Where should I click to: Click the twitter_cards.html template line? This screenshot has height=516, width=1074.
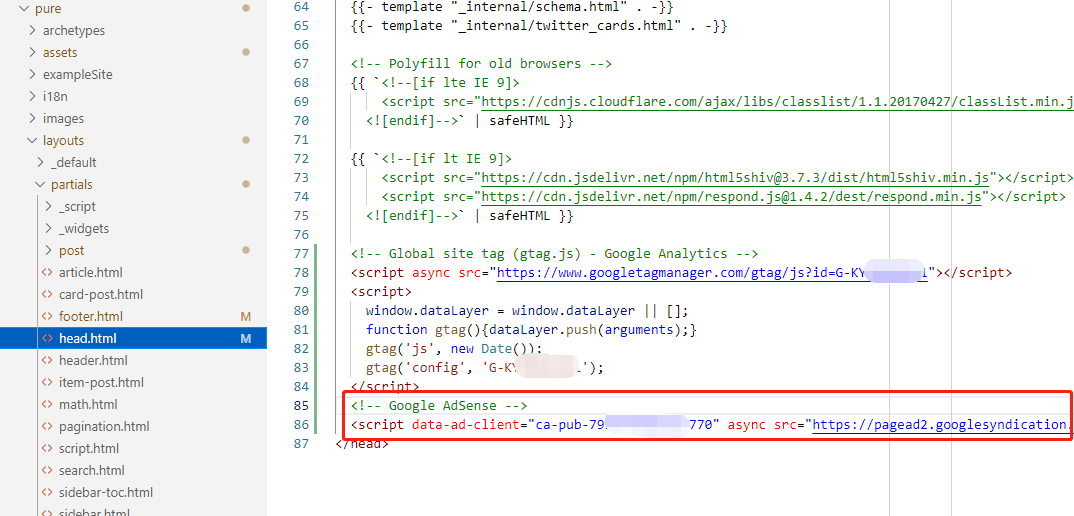(538, 26)
